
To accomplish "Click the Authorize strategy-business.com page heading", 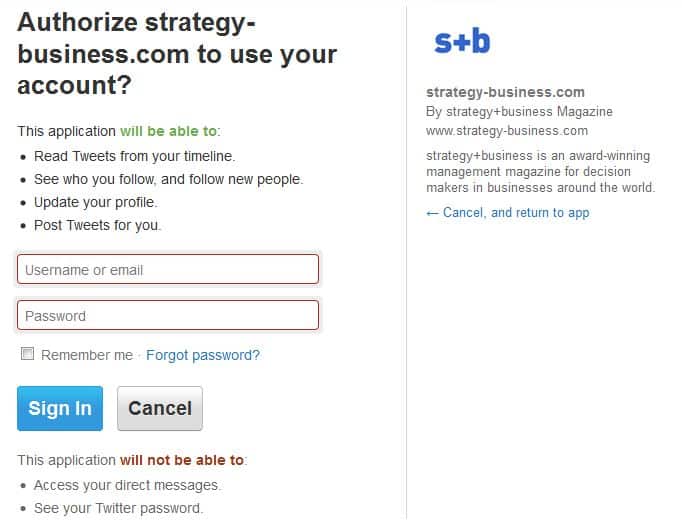I will (177, 53).
